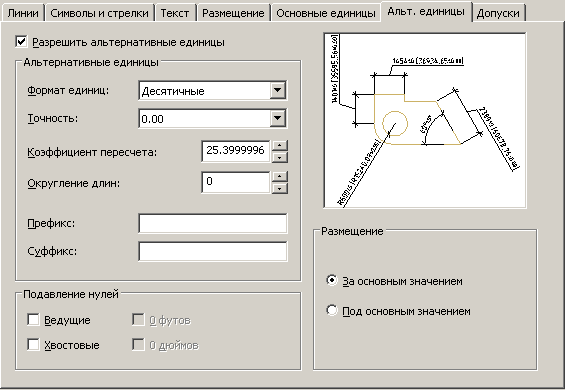Click the dimension style preview image

click(425, 120)
